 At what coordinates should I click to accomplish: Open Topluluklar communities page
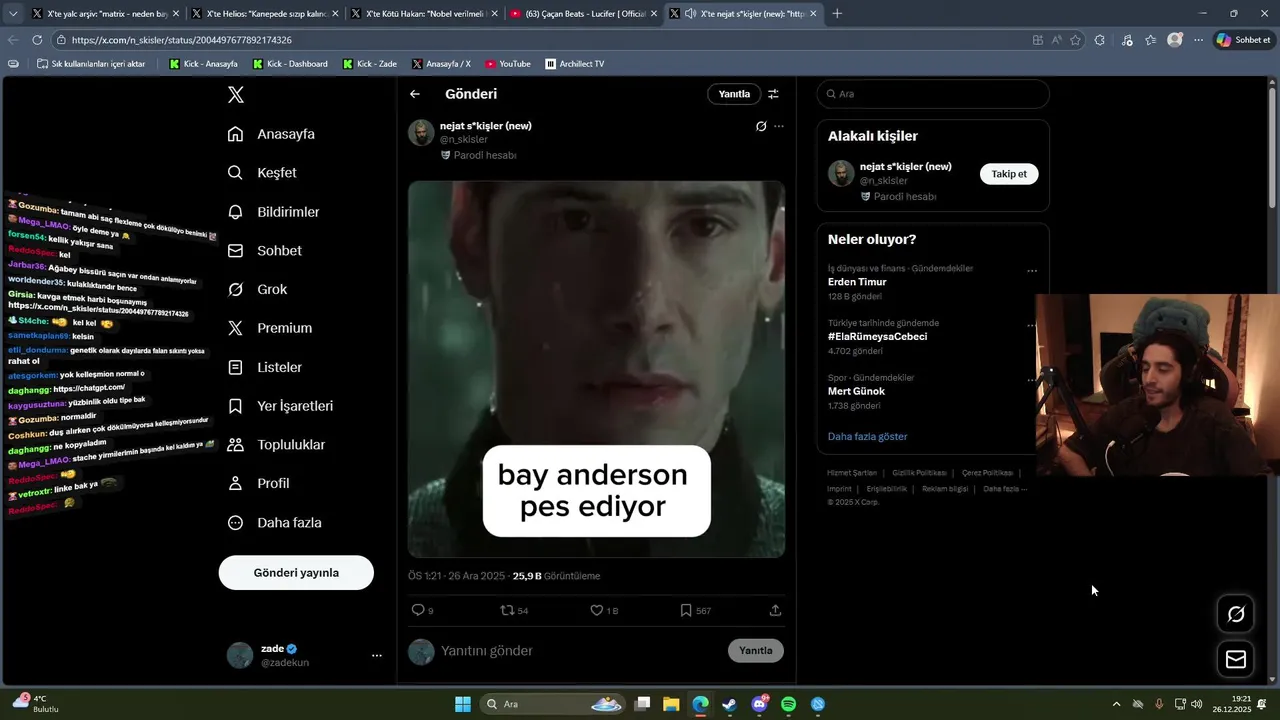[276, 444]
